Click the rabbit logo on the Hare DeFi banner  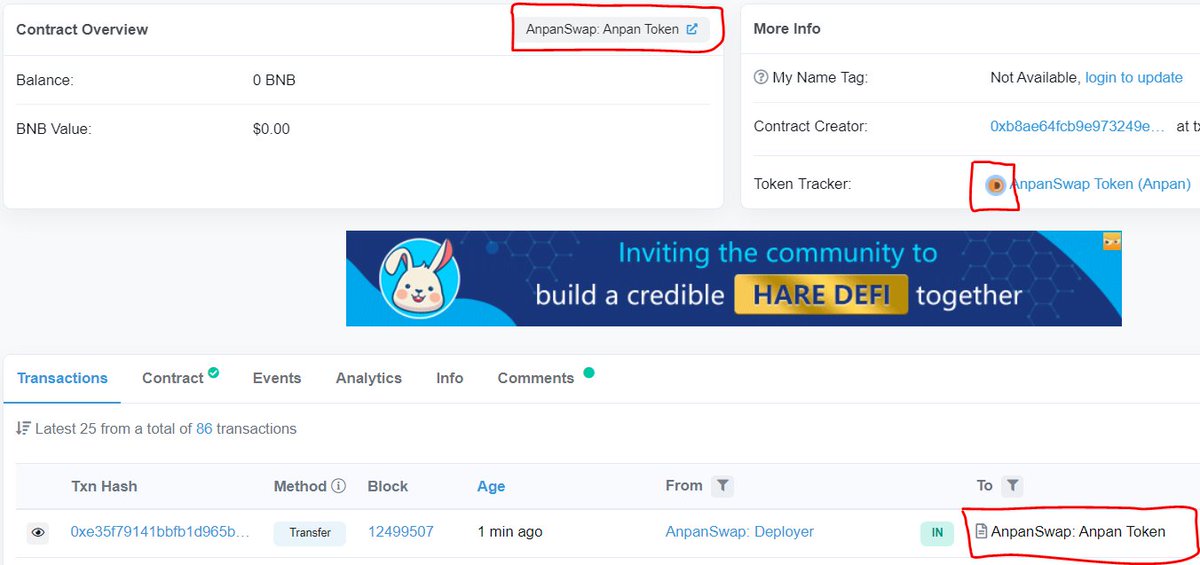[x=420, y=279]
